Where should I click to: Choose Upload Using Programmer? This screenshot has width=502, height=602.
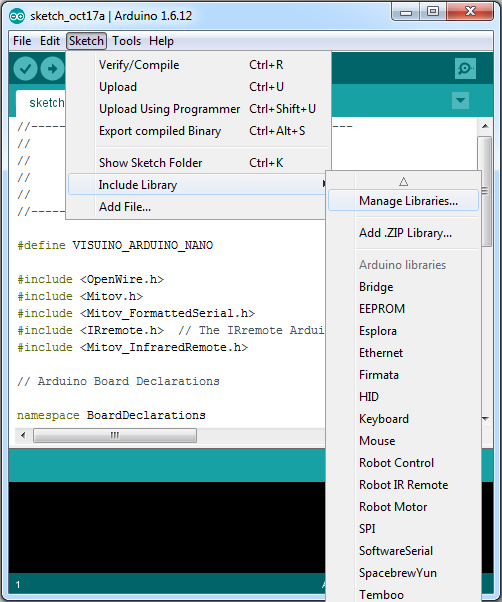pyautogui.click(x=198, y=109)
